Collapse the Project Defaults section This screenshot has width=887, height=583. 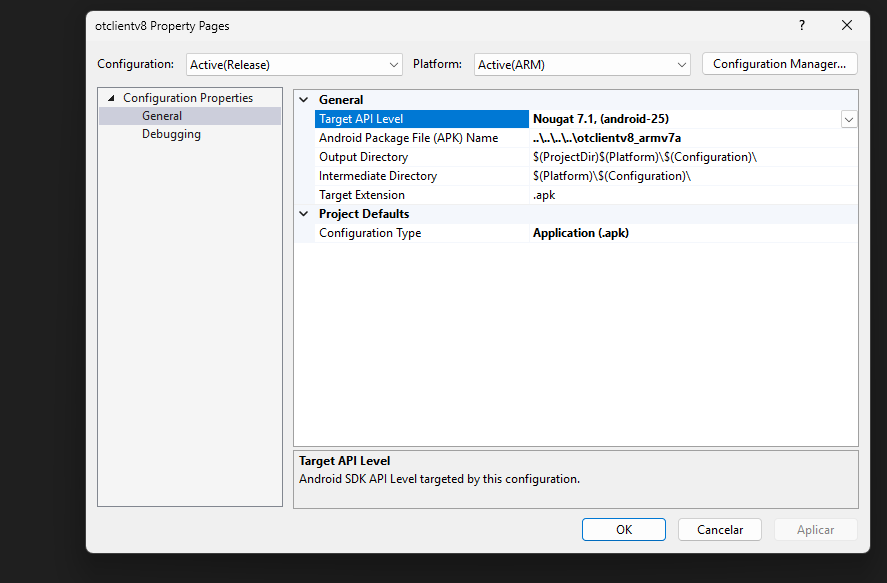click(x=305, y=214)
